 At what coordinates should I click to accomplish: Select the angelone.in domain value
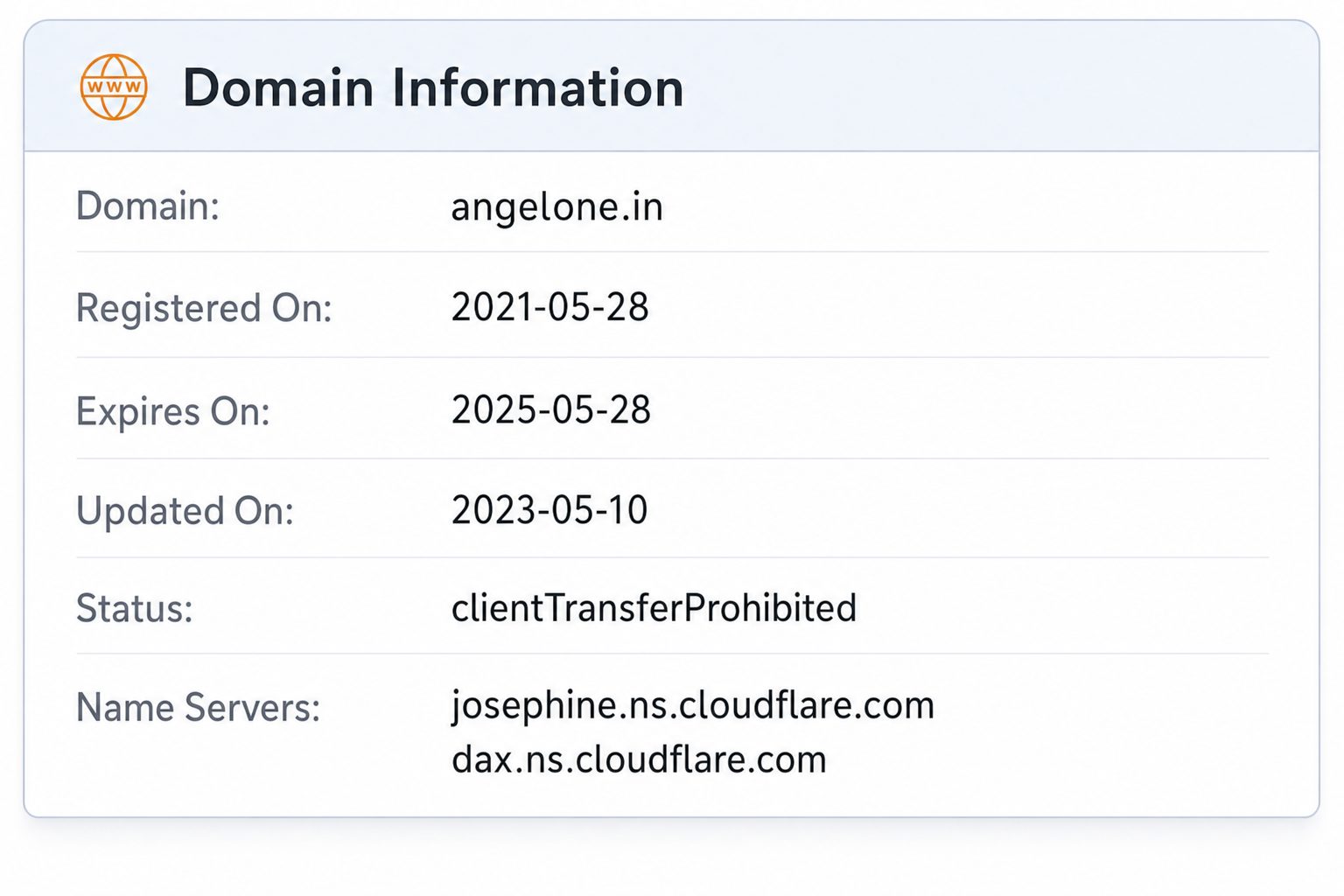pyautogui.click(x=556, y=207)
